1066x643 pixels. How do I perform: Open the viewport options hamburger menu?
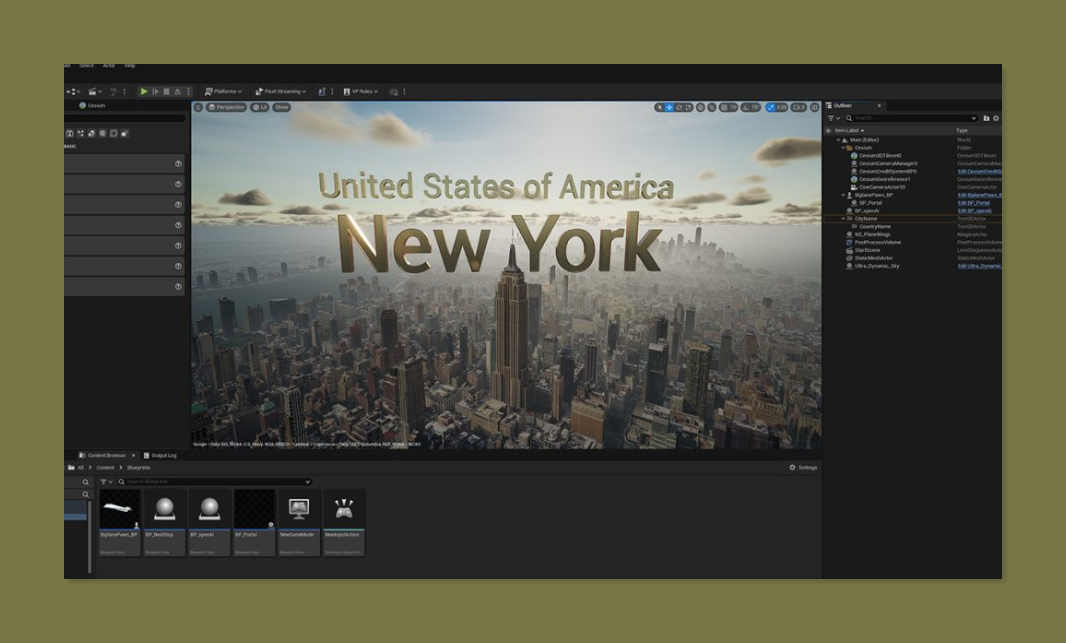pyautogui.click(x=198, y=107)
